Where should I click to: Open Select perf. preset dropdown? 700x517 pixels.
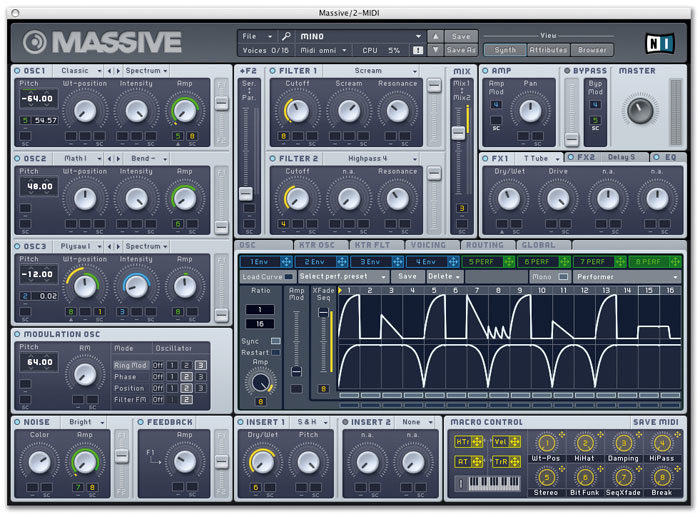tap(343, 277)
